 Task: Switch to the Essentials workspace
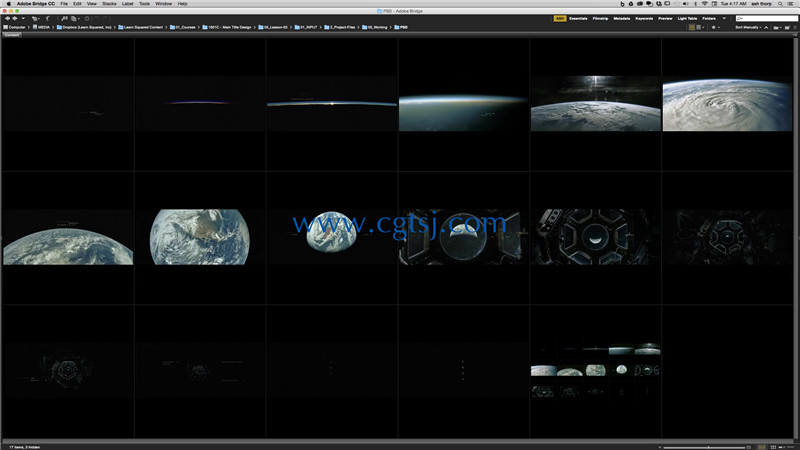578,18
